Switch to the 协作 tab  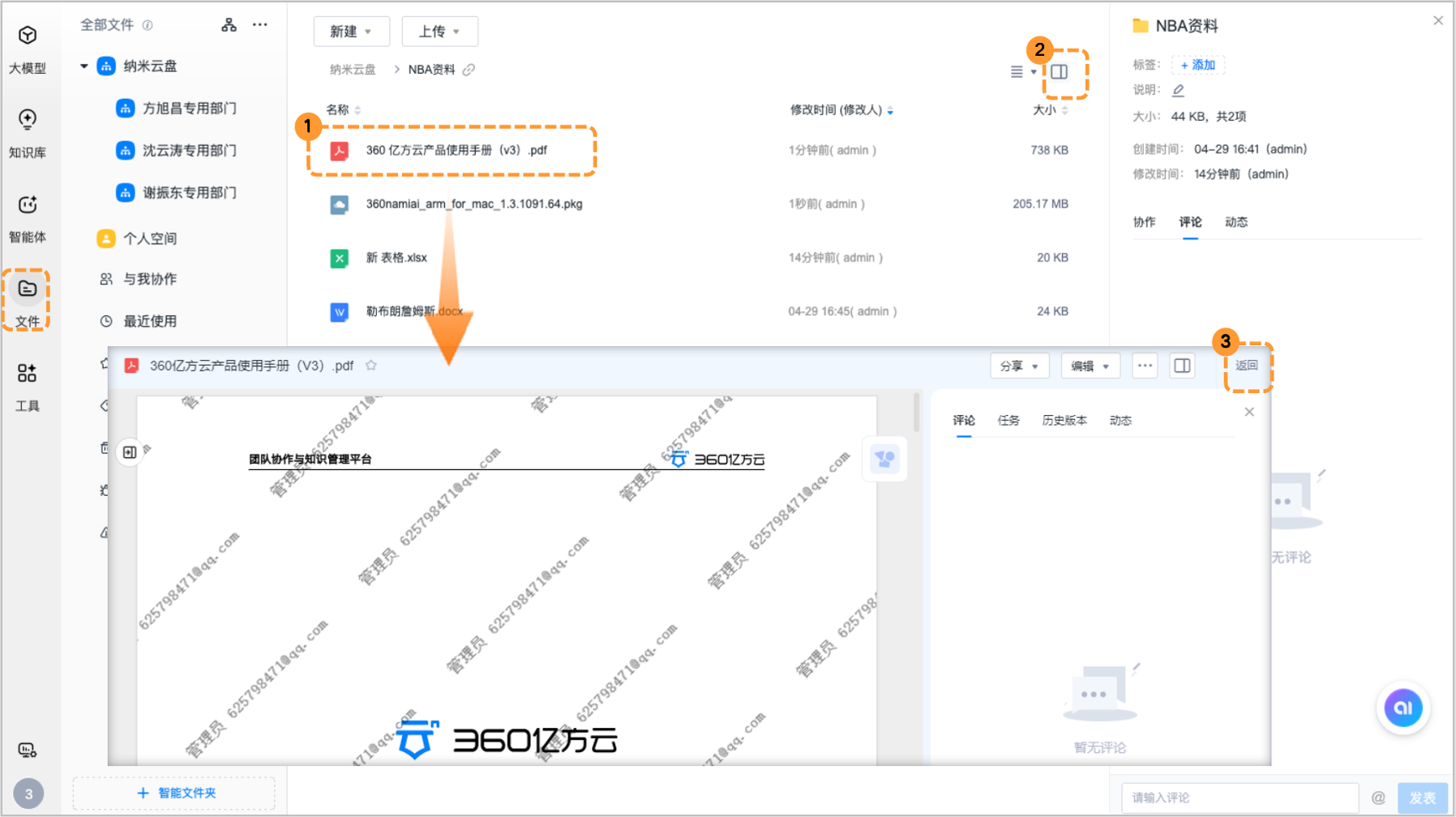[1144, 222]
